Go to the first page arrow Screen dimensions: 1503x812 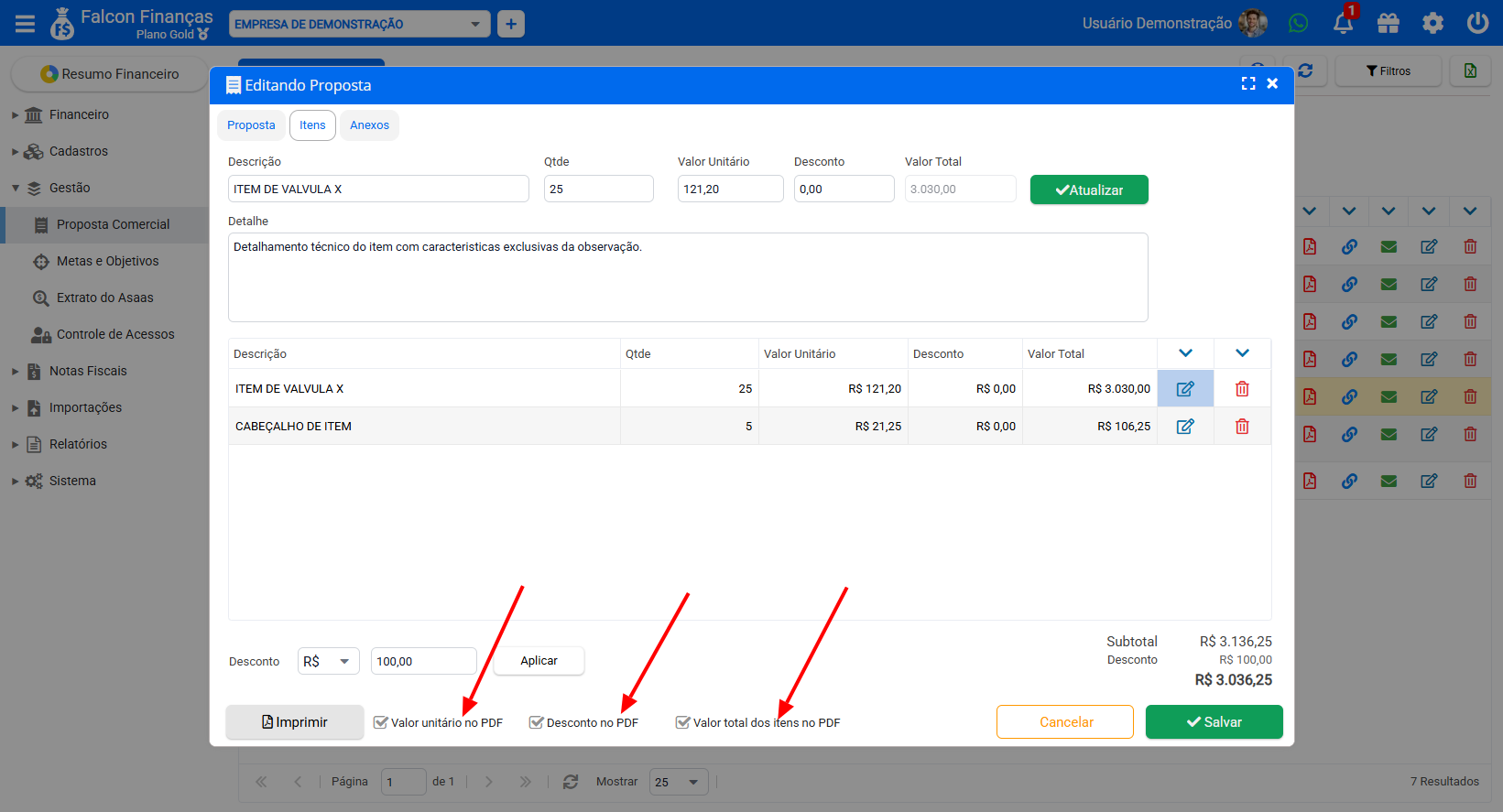(261, 782)
